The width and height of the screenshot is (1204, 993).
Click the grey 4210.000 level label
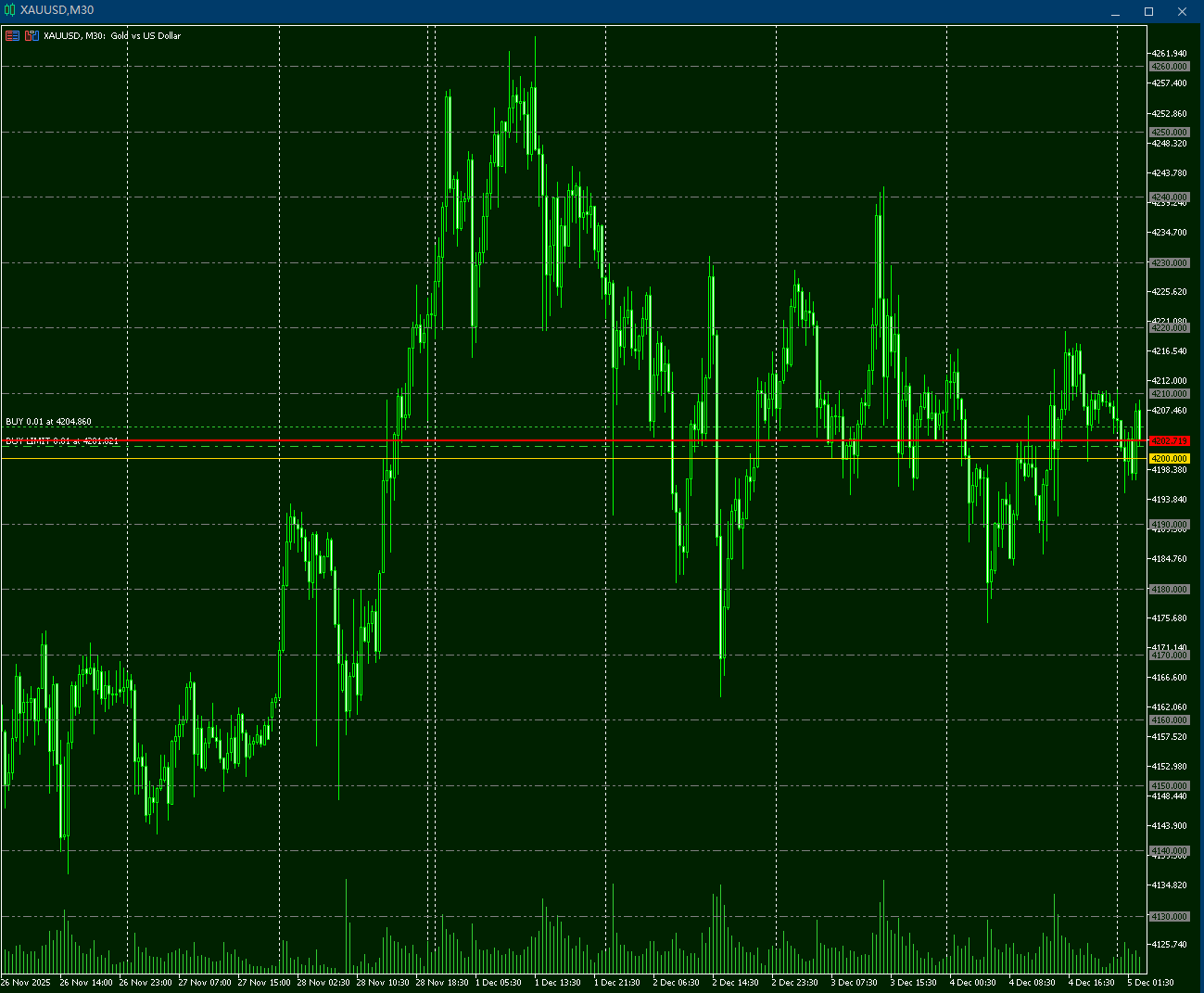click(1169, 394)
